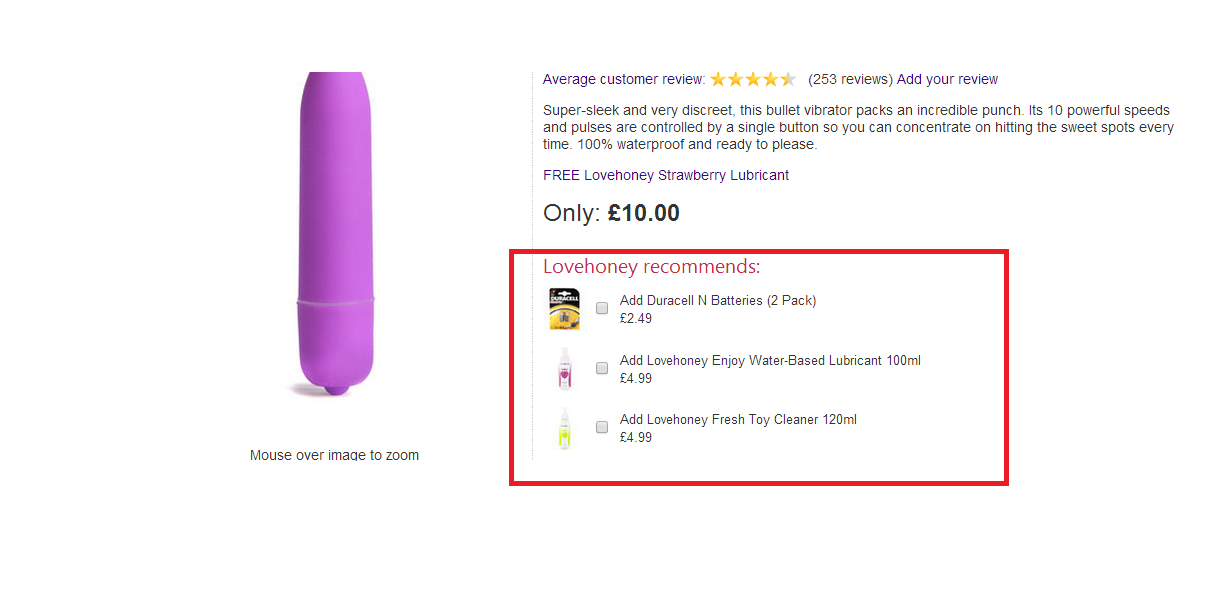The image size is (1216, 591).
Task: Check the Fresh Toy Cleaner 120ml checkbox
Action: point(602,427)
